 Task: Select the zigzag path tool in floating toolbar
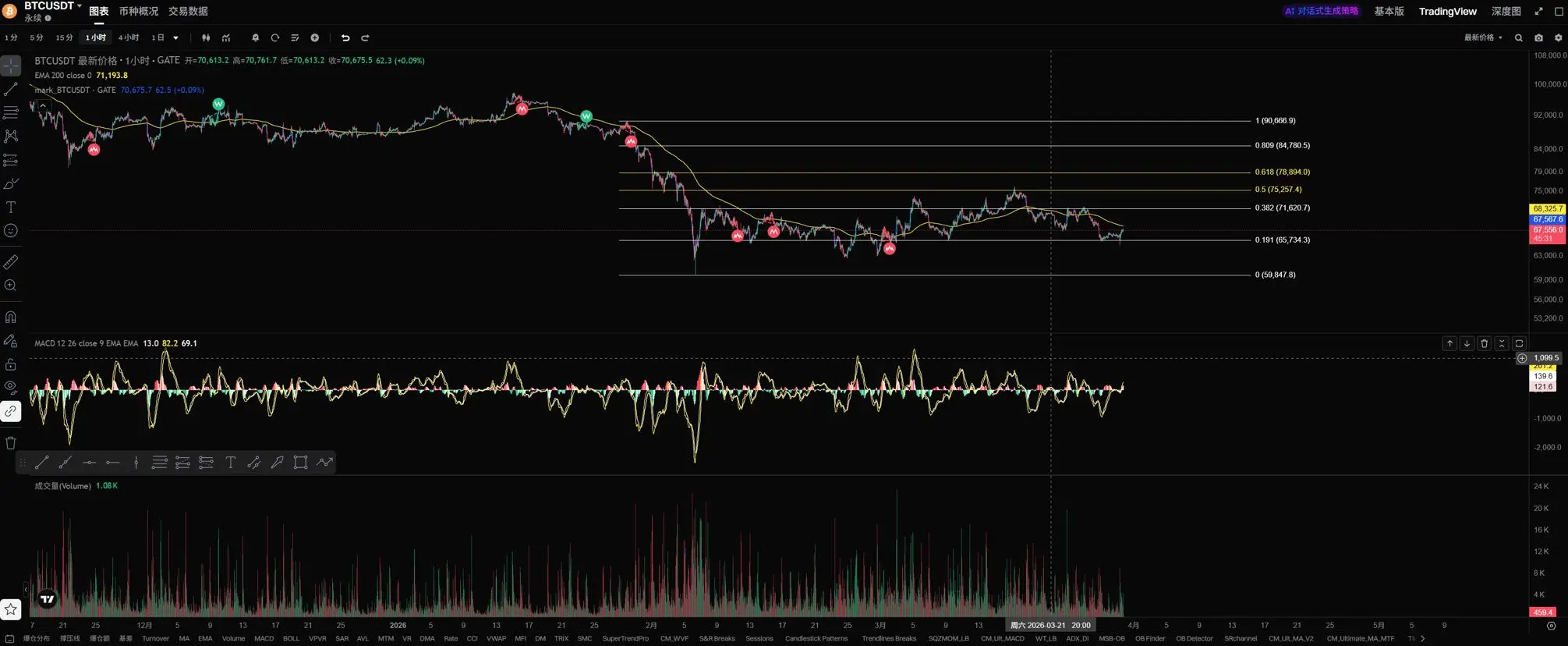click(324, 463)
